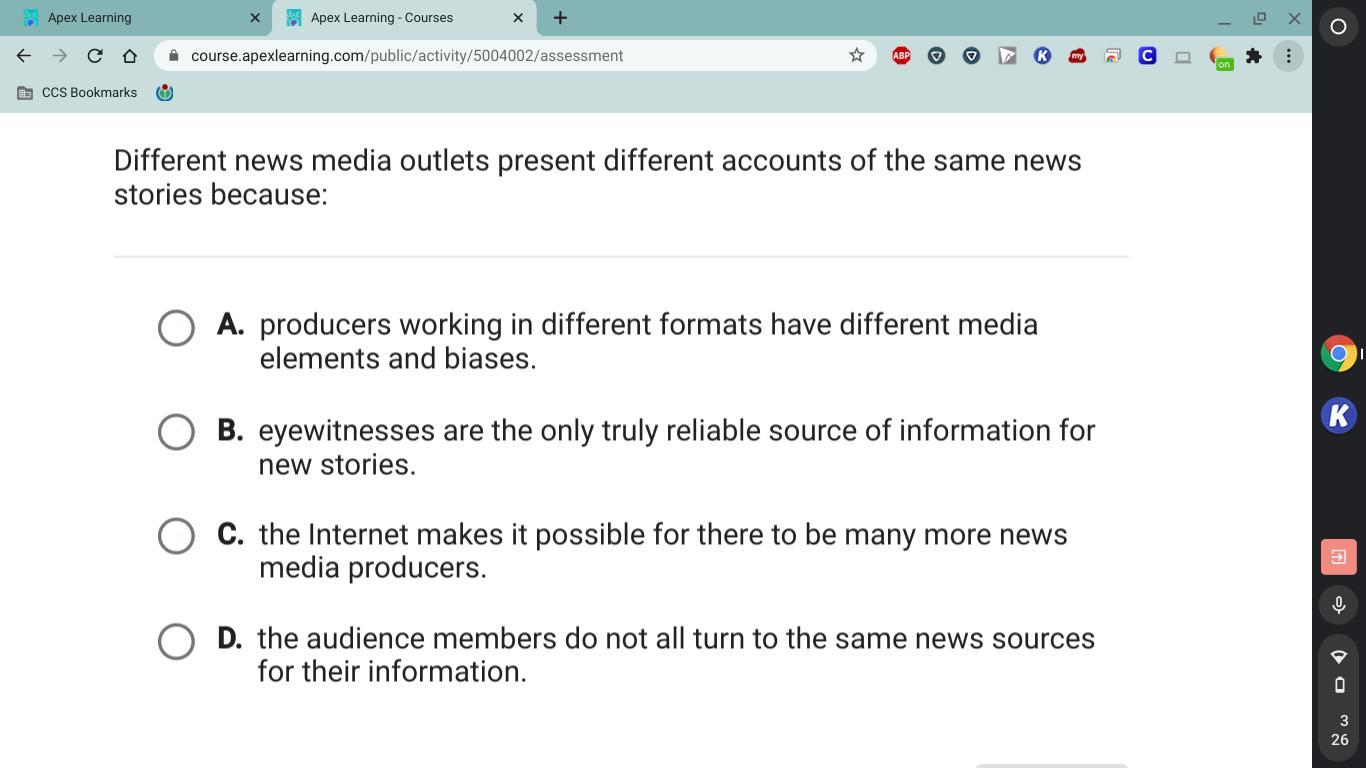Go to the browser home page
The width and height of the screenshot is (1366, 768).
click(x=130, y=56)
